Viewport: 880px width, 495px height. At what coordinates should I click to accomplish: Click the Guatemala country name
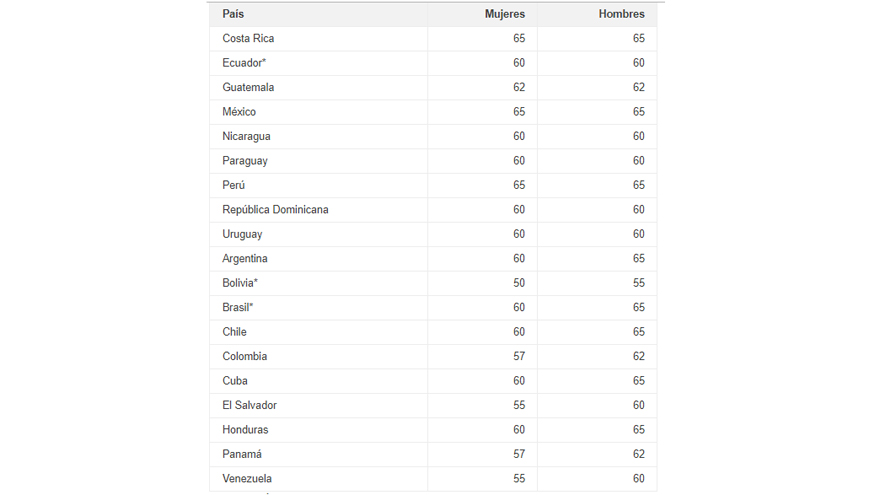coord(248,87)
